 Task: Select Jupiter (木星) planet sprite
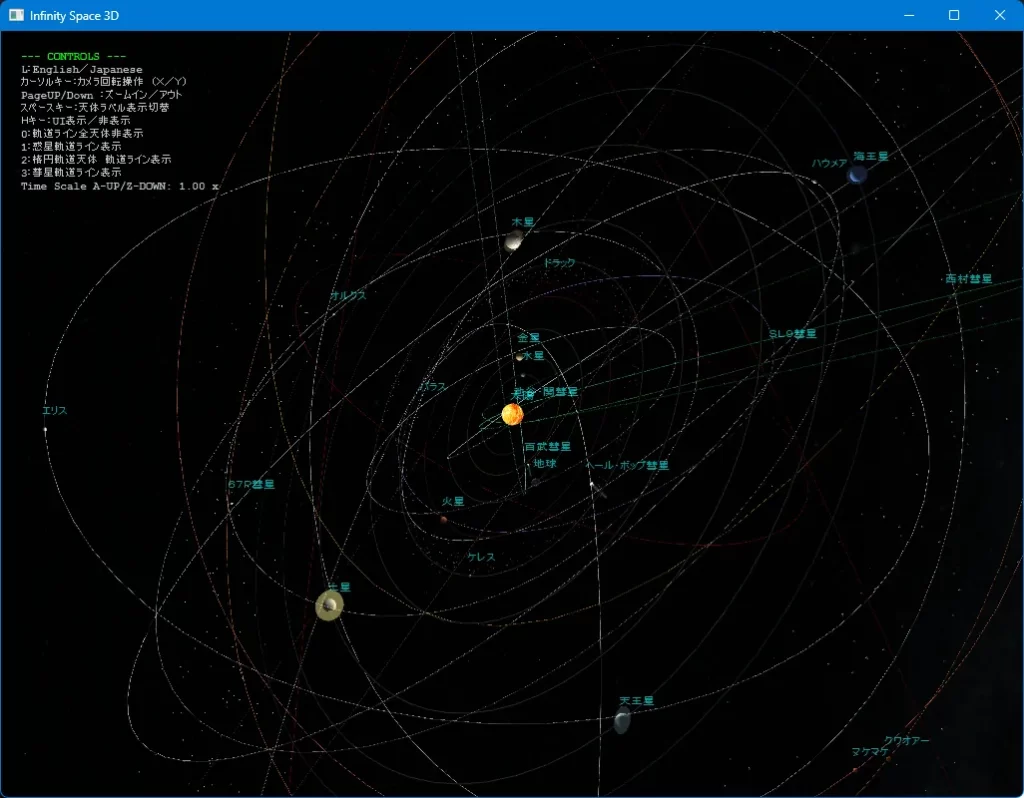[513, 238]
